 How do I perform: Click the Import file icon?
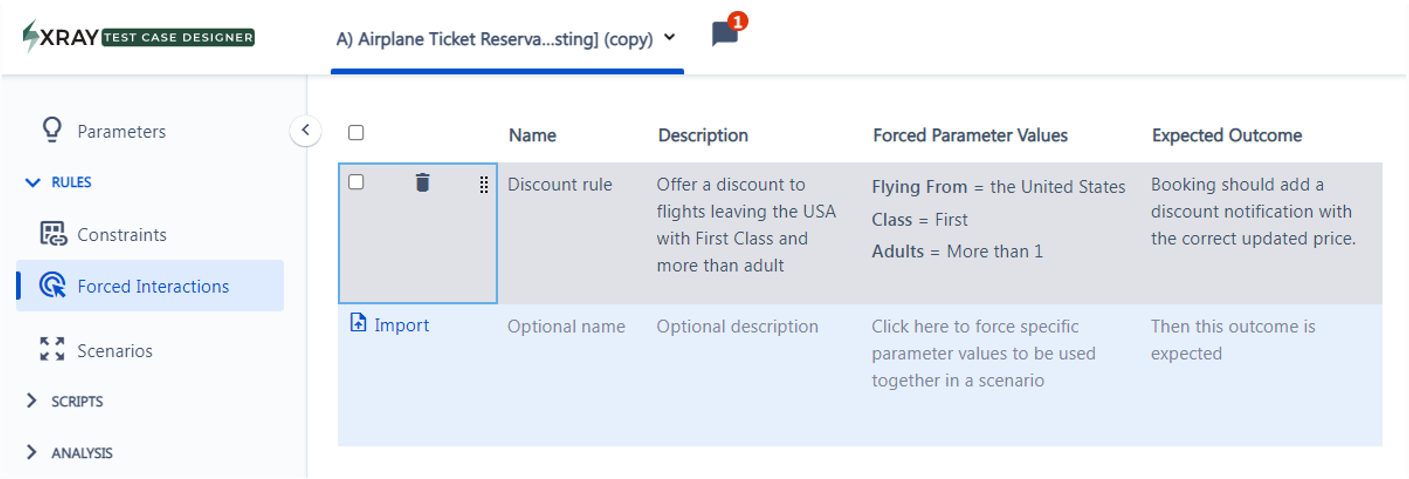tap(358, 323)
